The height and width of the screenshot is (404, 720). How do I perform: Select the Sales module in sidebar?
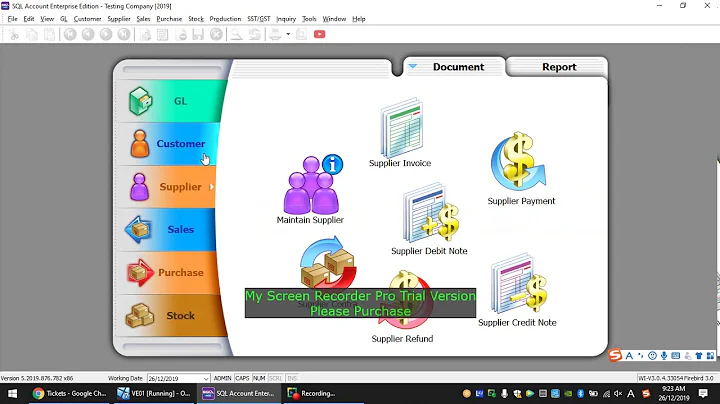tap(166, 230)
